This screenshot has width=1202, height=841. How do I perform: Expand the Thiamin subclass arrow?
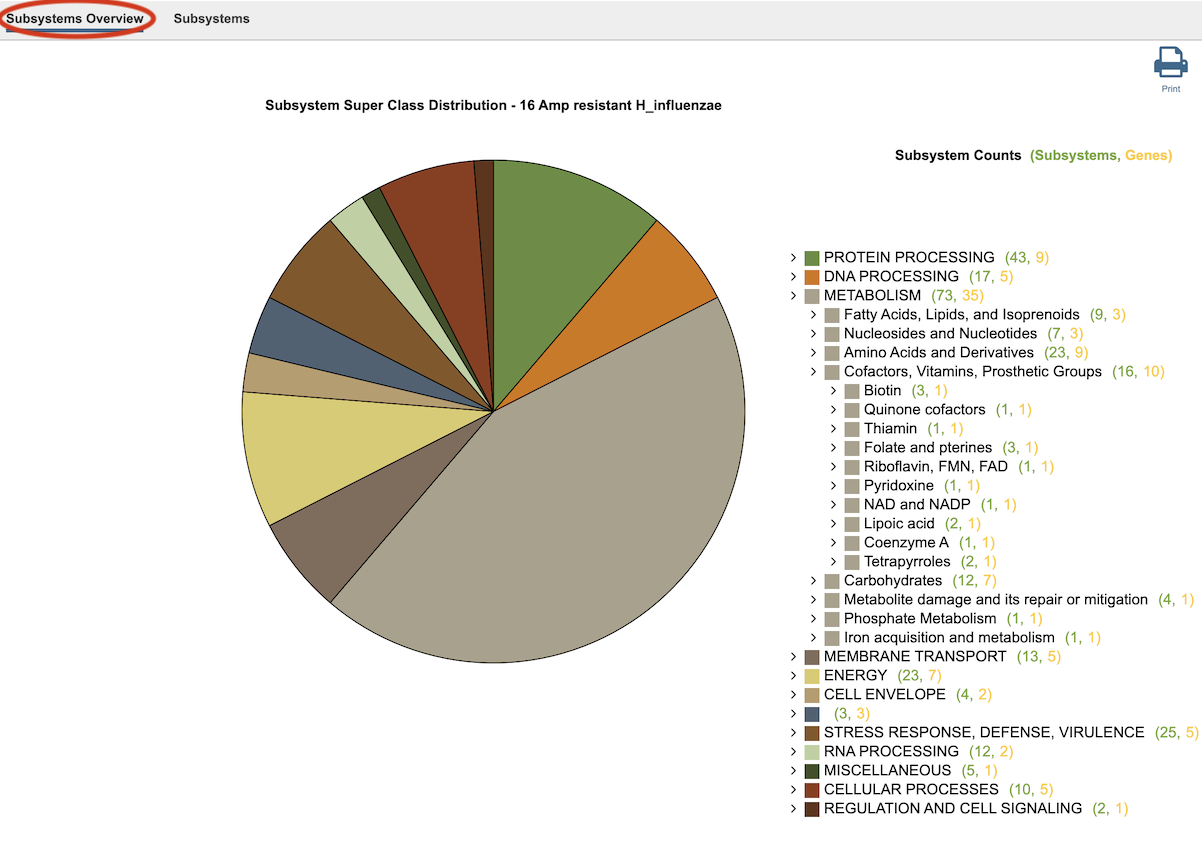tap(833, 428)
